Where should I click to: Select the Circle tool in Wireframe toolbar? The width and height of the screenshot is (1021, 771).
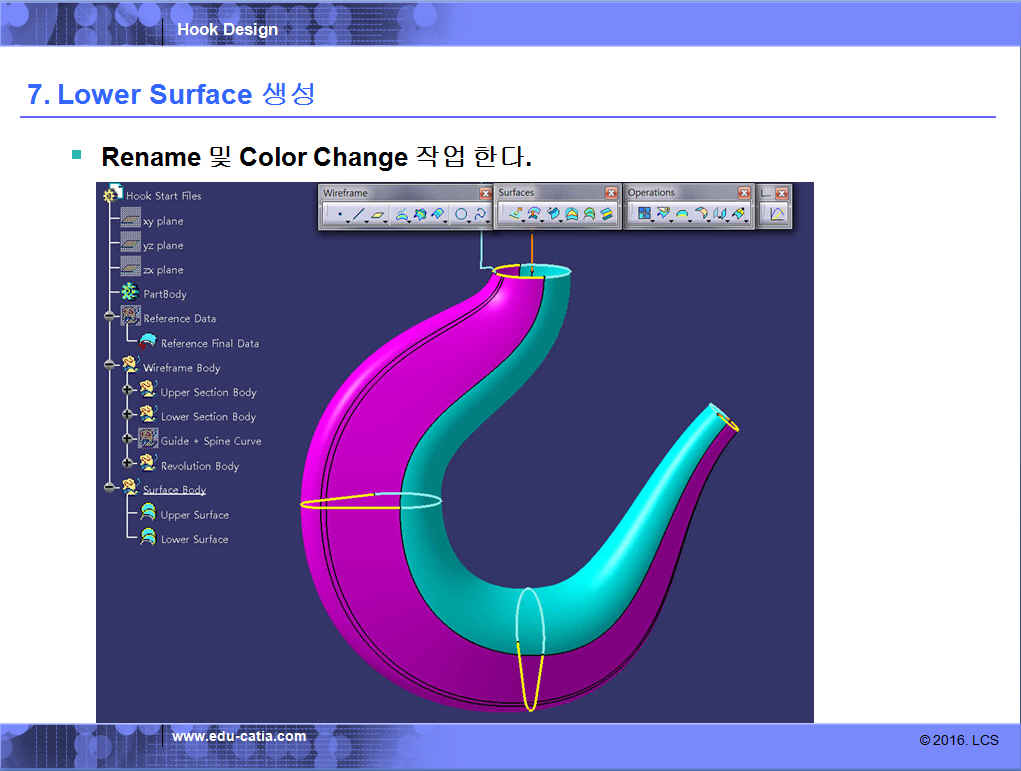coord(461,214)
